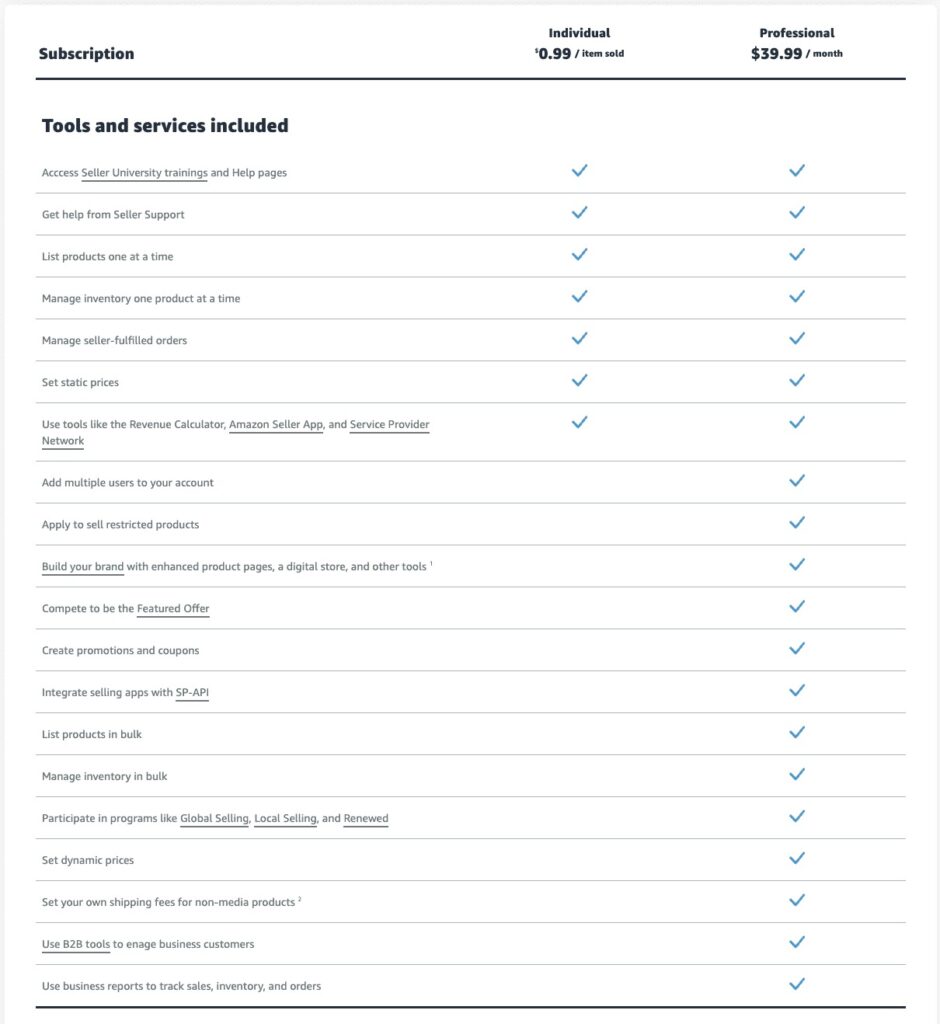940x1024 pixels.
Task: Click Professional checkmark for Set dynamic prices
Action: tap(797, 859)
